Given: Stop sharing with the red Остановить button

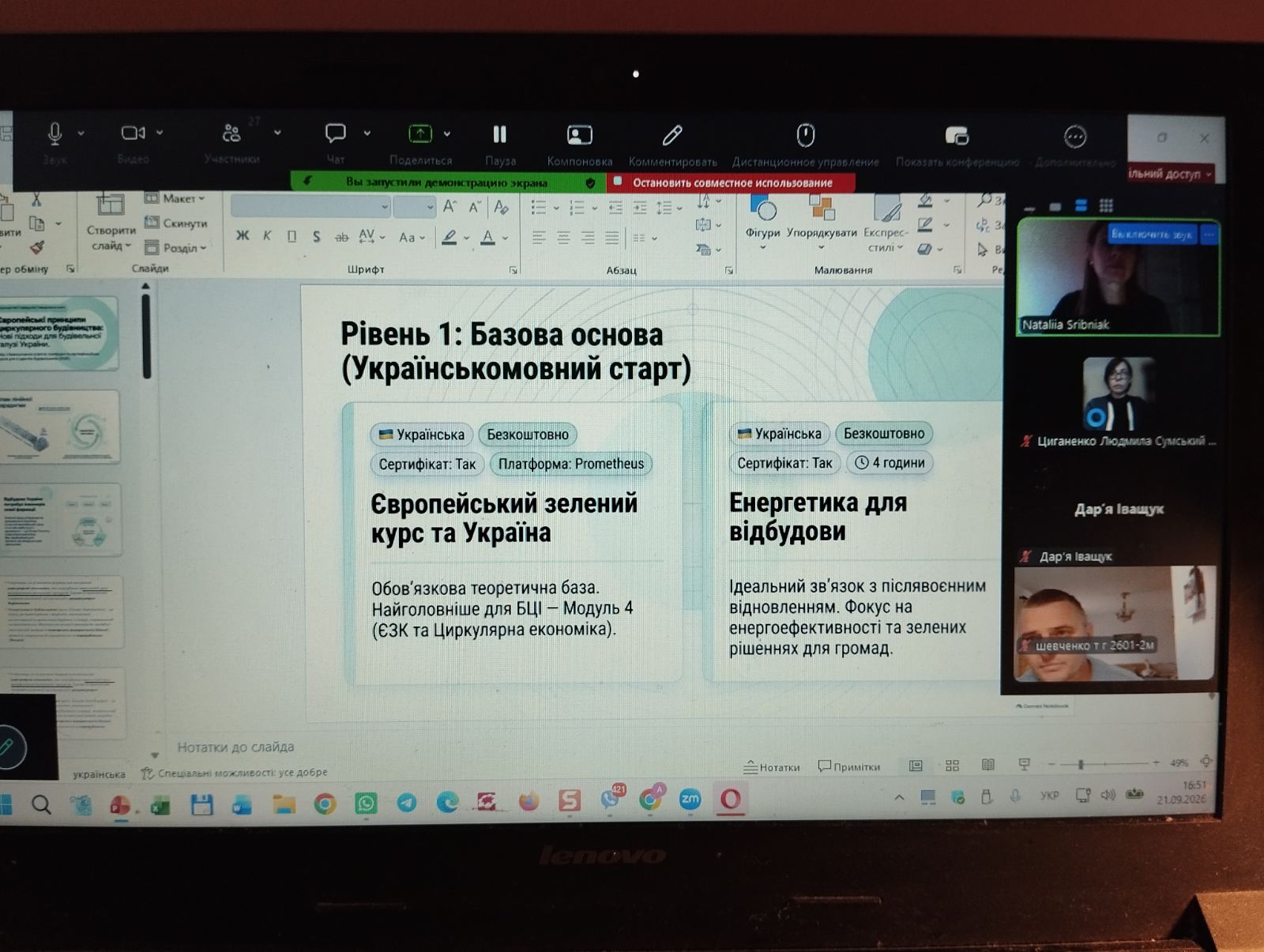Looking at the screenshot, I should click(731, 182).
